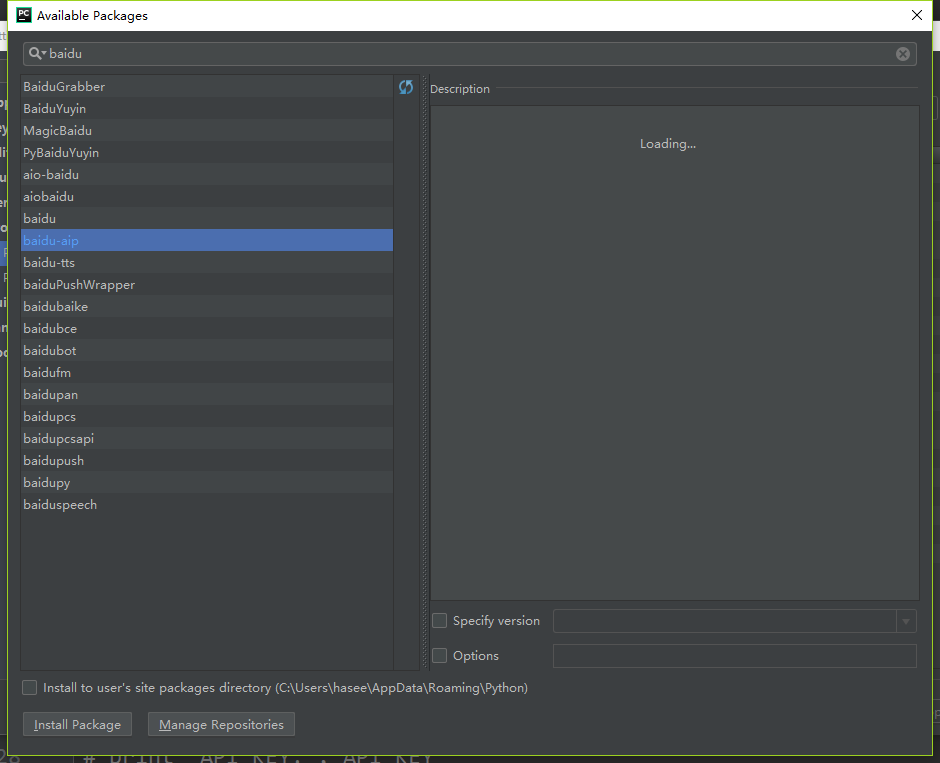Click the Loading... description area
Image resolution: width=940 pixels, height=763 pixels.
pyautogui.click(x=674, y=353)
